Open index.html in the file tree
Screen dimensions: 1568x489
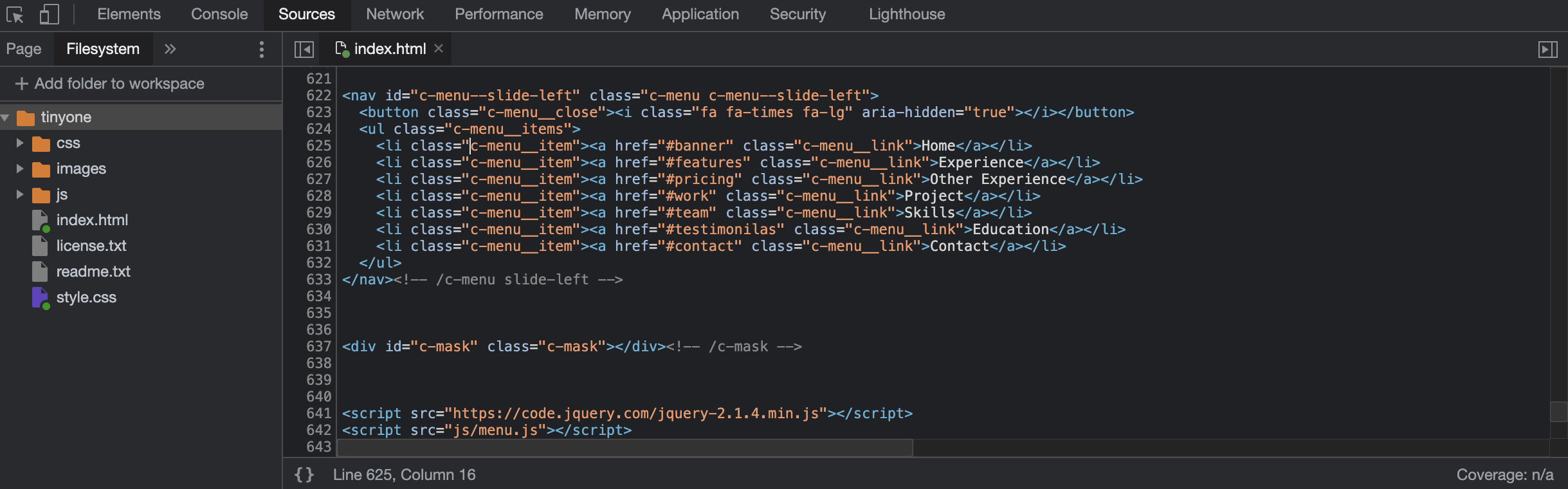92,220
